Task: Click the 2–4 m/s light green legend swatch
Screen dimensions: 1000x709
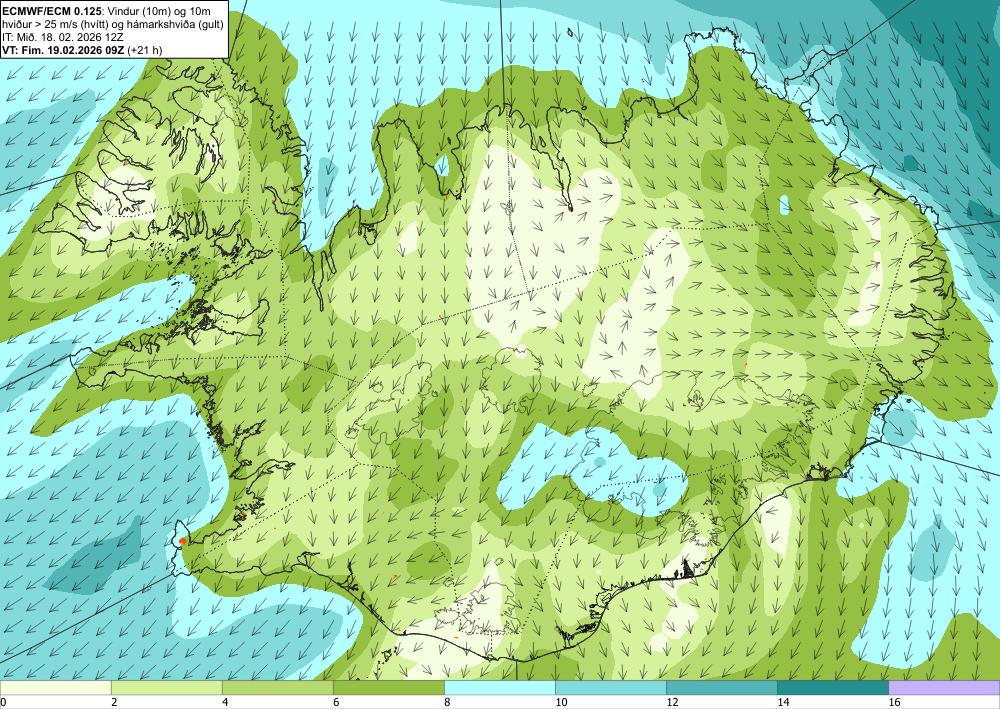Action: click(166, 688)
